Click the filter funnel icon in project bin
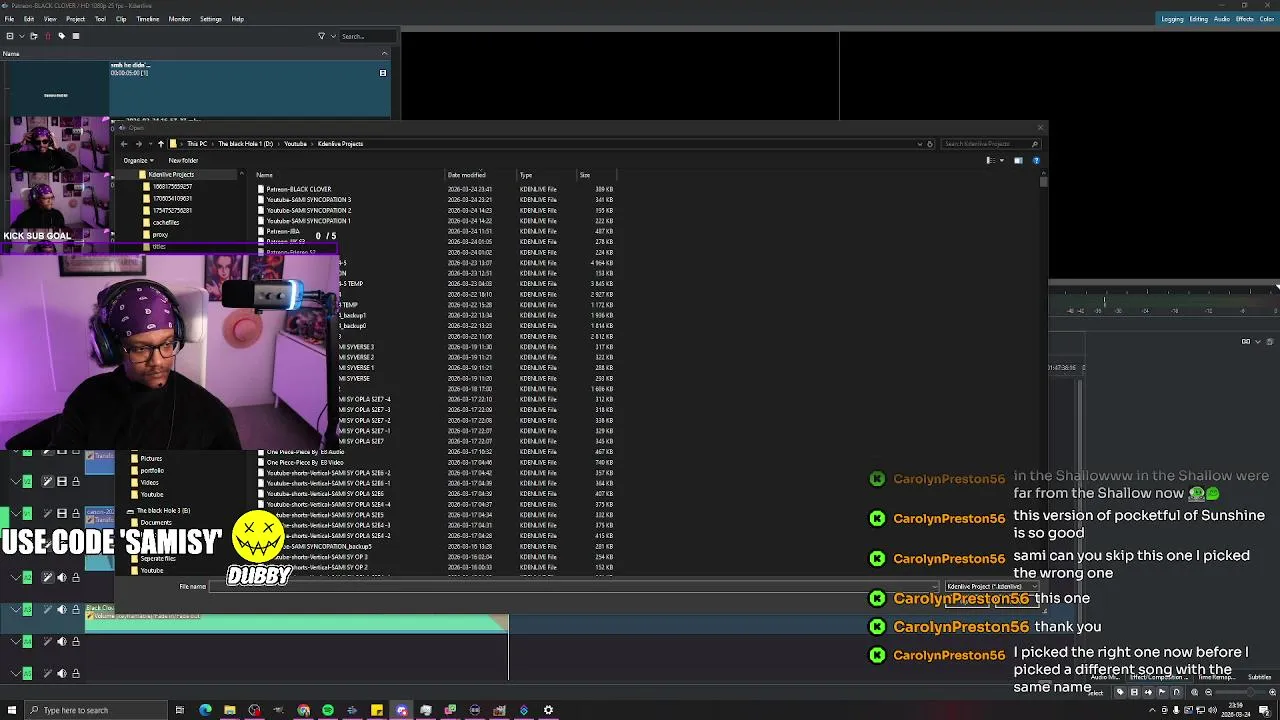Screen dimensions: 1280x720 [321, 36]
